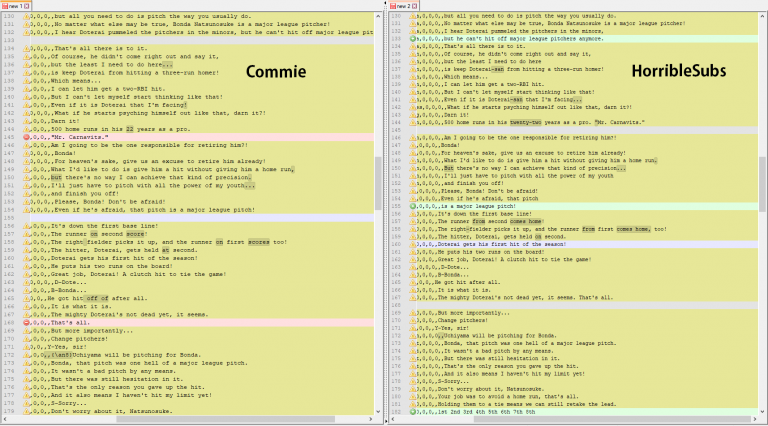This screenshot has width=768, height=426.
Task: Click warning icon beside 'Holding them to a tie' line
Action: [x=412, y=404]
